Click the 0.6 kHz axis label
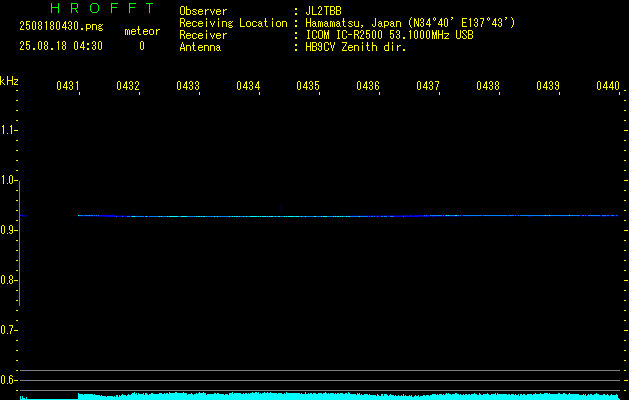The image size is (629, 400). tap(8, 380)
